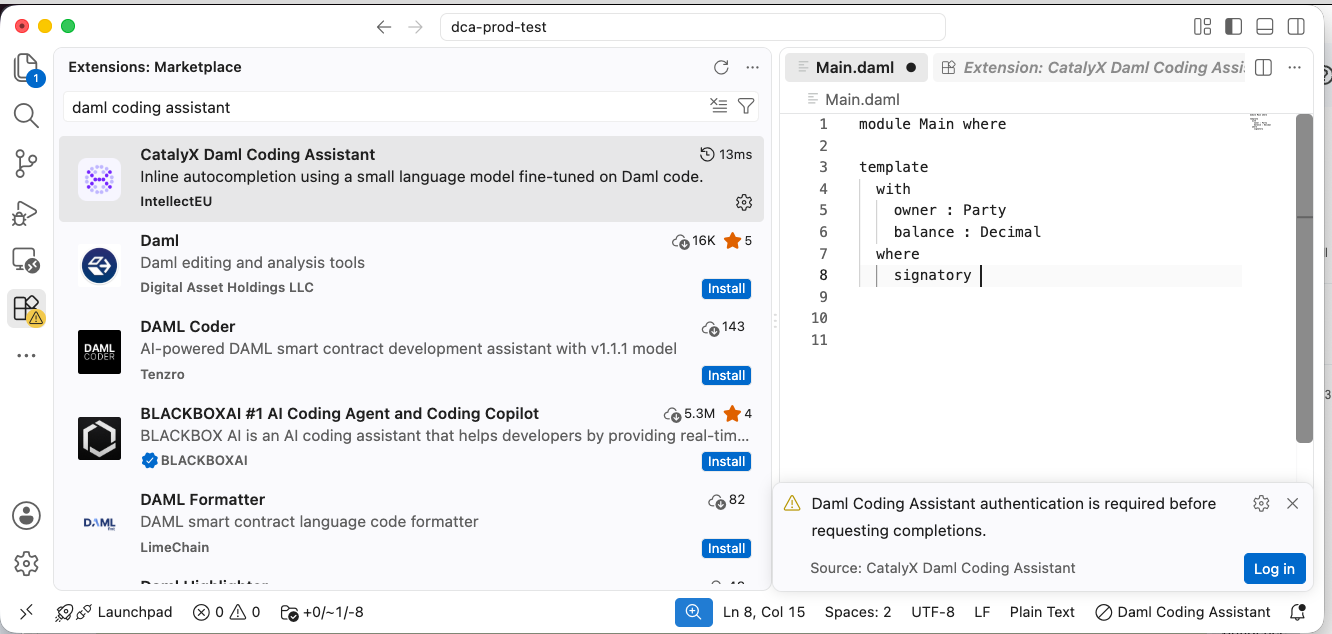Click the DAML Formatter extension name

[203, 500]
